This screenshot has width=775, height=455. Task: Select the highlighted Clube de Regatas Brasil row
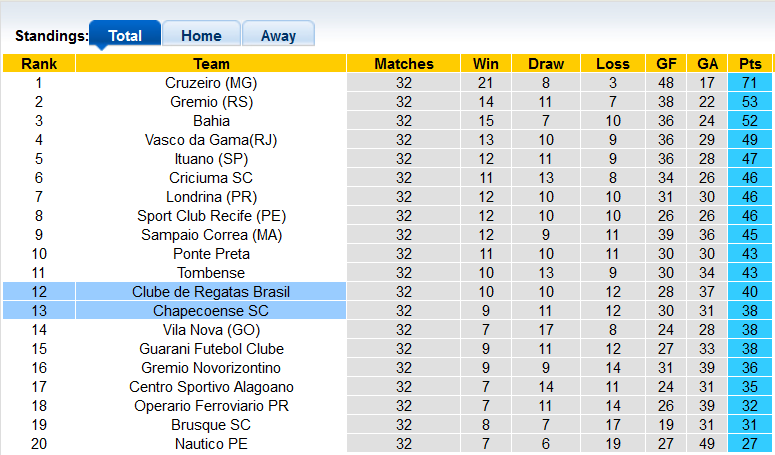tap(211, 292)
